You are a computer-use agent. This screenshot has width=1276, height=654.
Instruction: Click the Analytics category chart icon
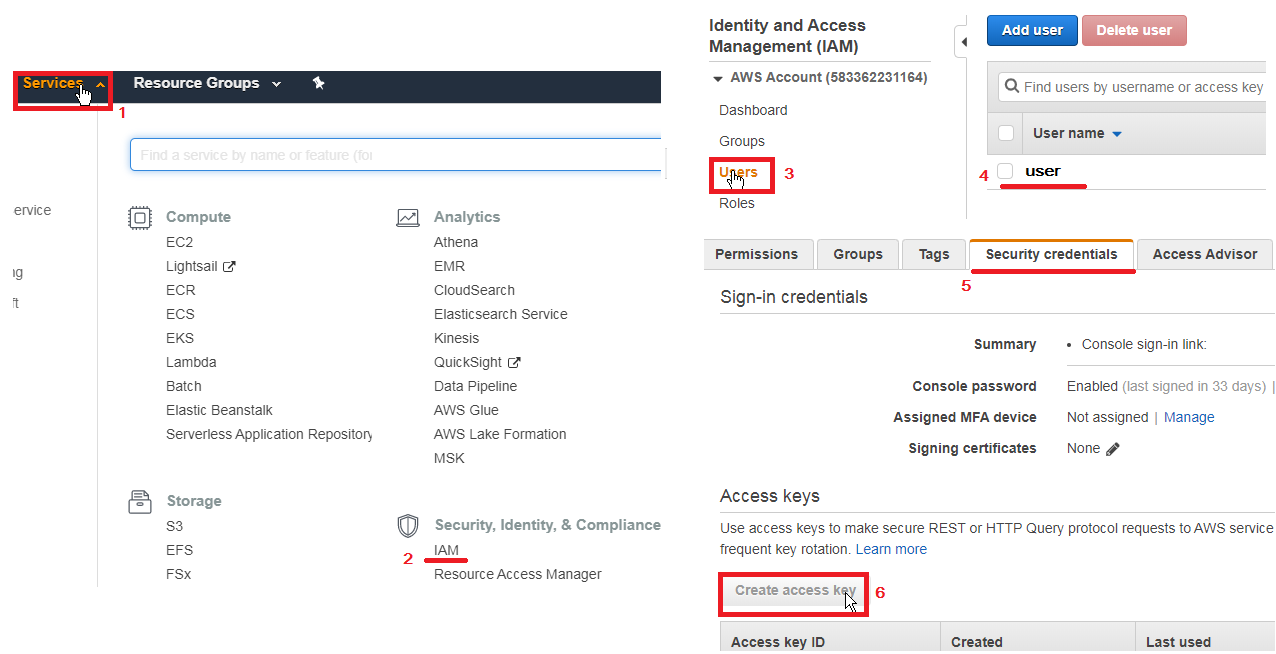408,217
